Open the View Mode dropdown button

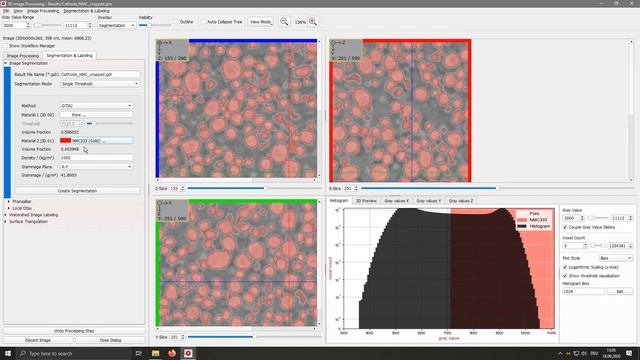click(x=260, y=22)
